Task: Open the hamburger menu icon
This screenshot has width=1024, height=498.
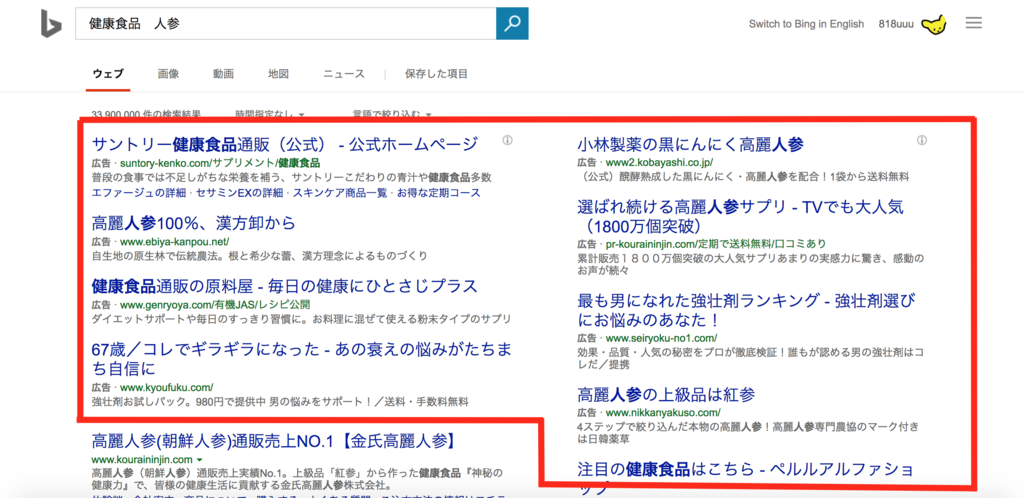Action: pyautogui.click(x=974, y=23)
